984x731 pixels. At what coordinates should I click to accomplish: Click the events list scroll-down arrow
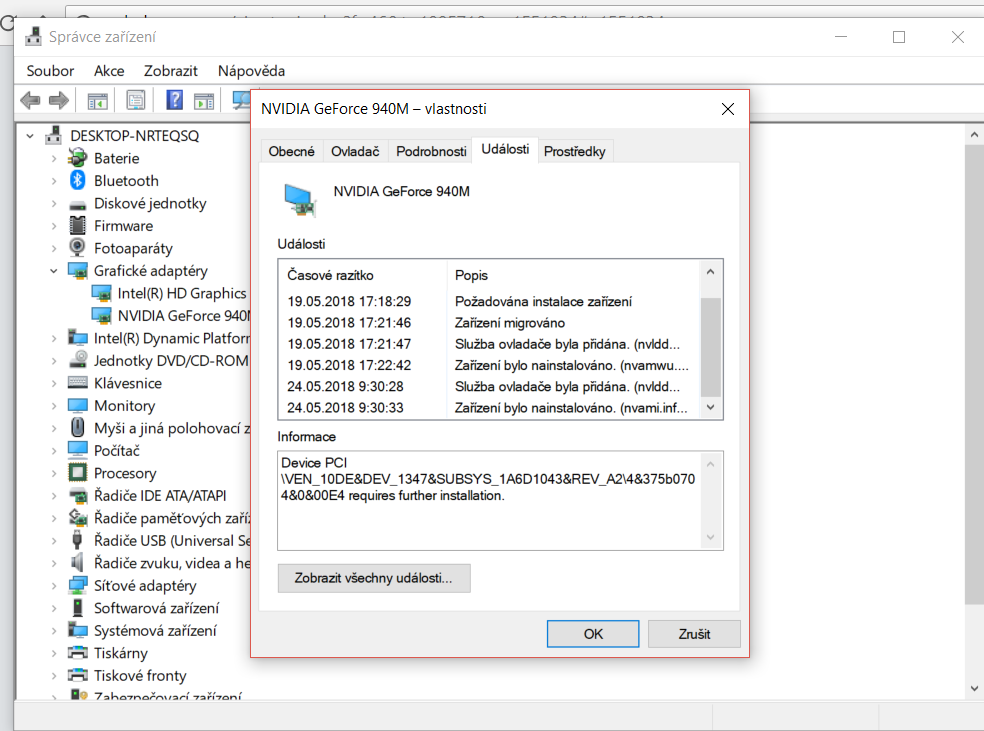click(710, 407)
